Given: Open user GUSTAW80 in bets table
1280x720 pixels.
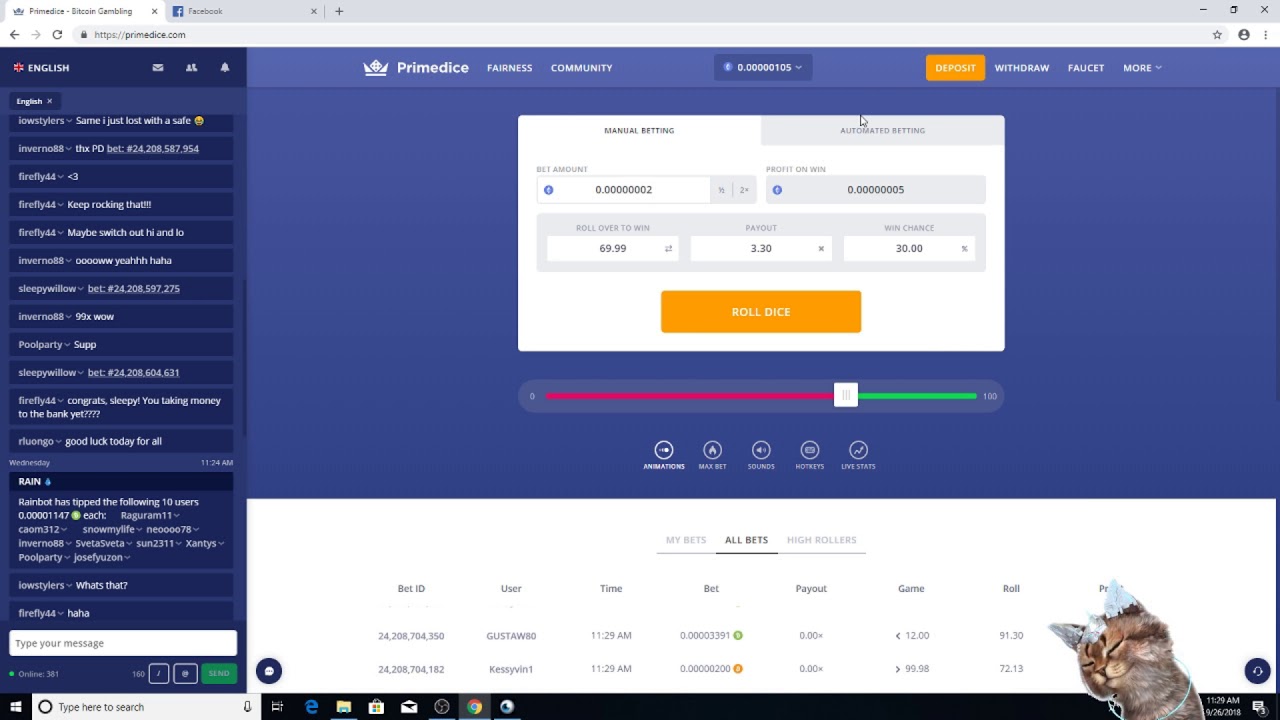Looking at the screenshot, I should coord(511,636).
